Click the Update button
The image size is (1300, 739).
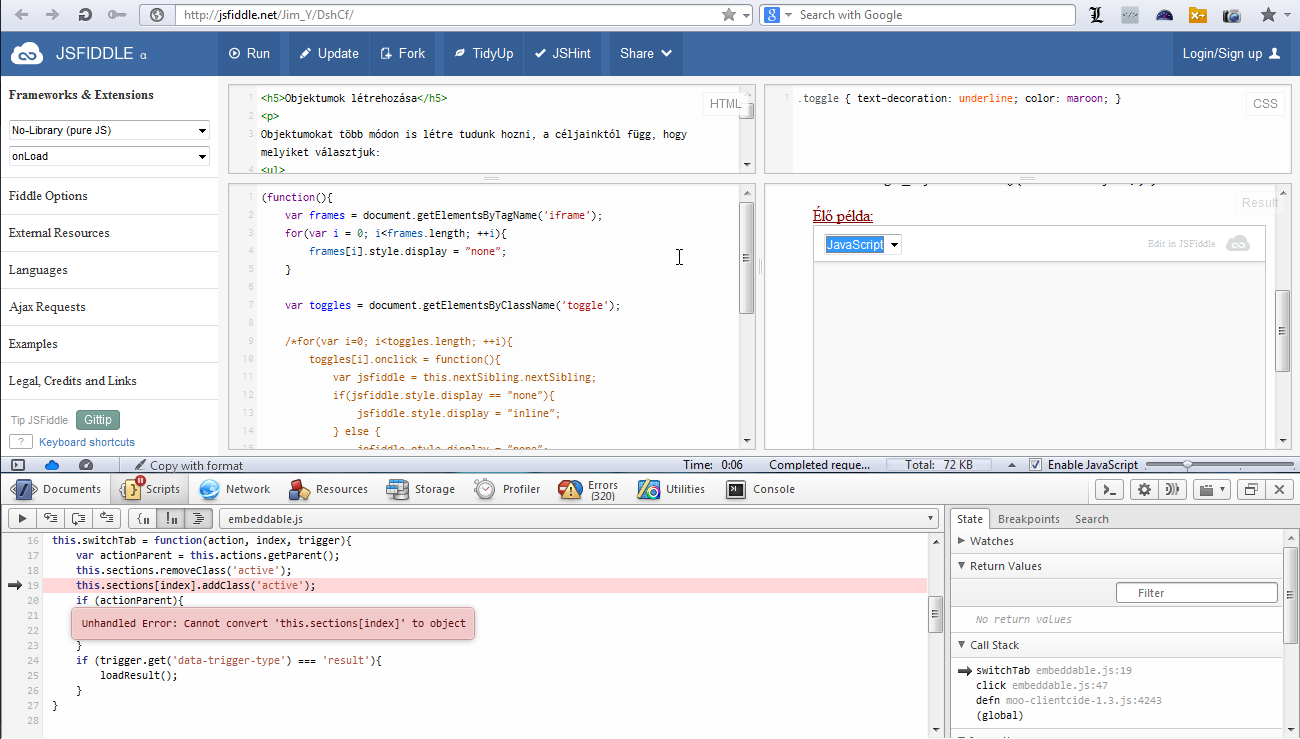coord(329,54)
